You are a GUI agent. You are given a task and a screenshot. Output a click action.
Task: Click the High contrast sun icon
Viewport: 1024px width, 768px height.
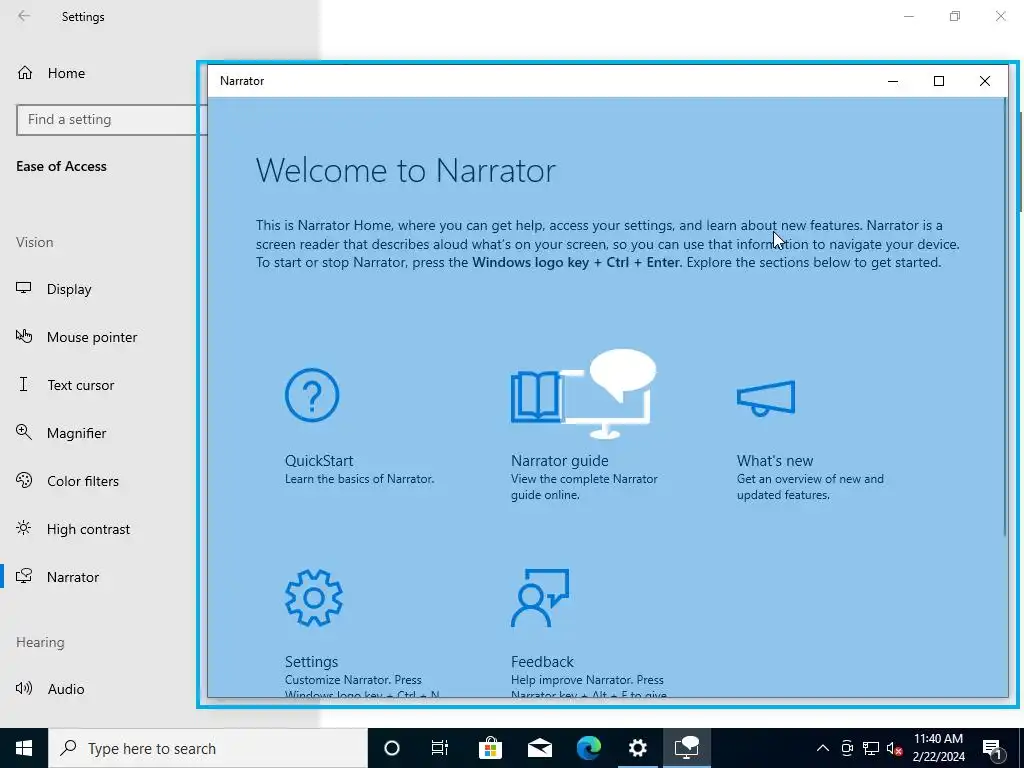click(24, 528)
